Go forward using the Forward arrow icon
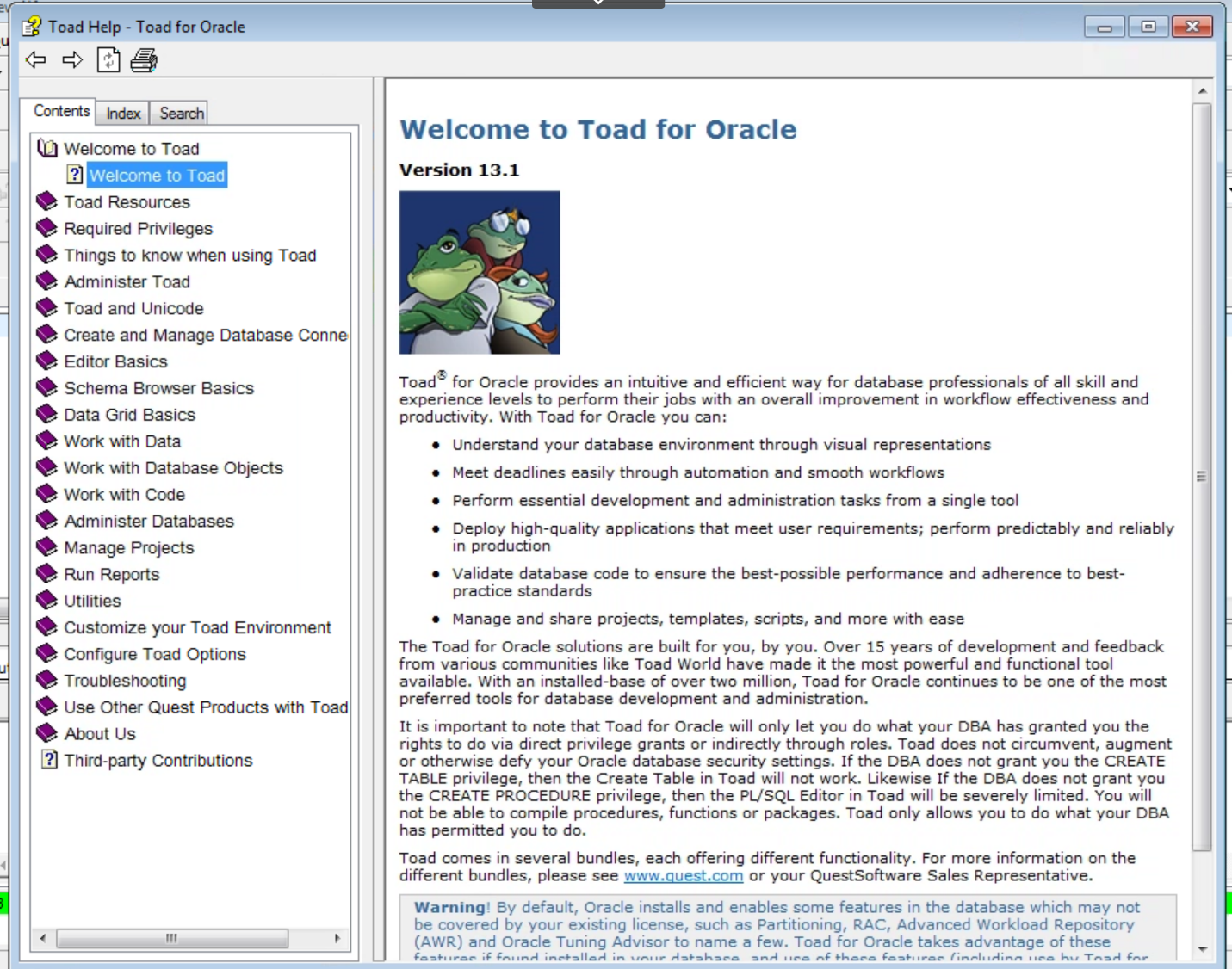 72,59
